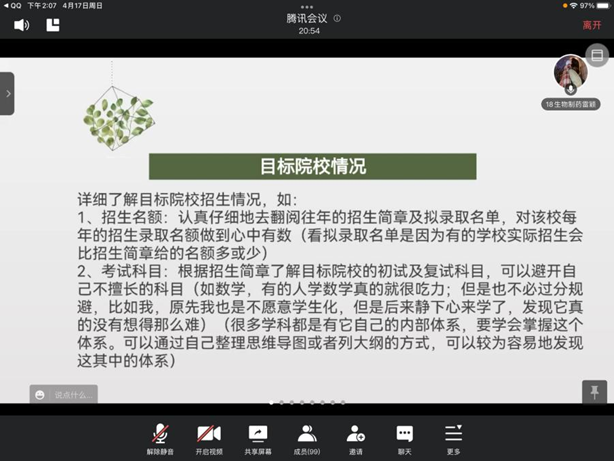This screenshot has width=614, height=461.
Task: Expand the left side panel arrow
Action: 7,93
